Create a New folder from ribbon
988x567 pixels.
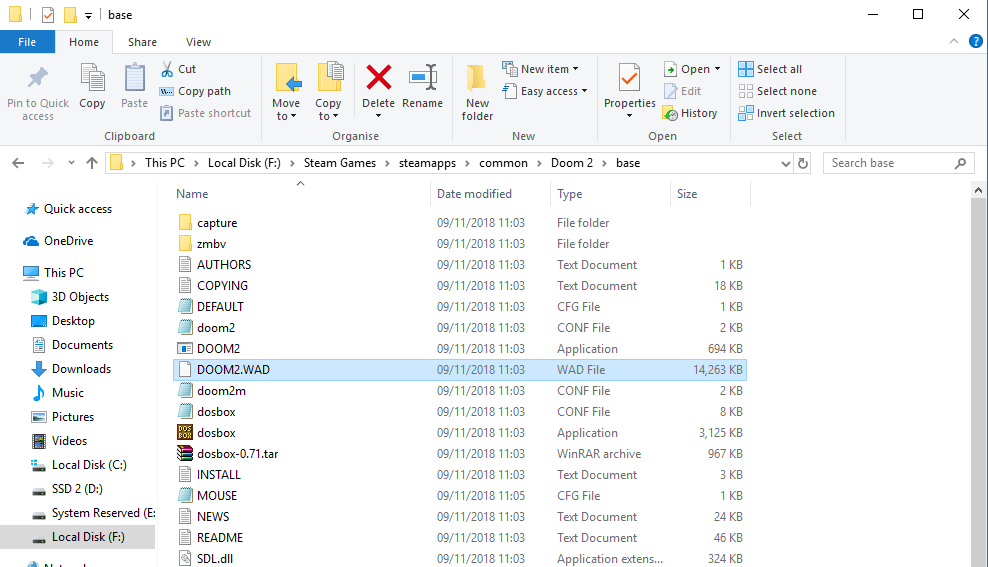[477, 93]
